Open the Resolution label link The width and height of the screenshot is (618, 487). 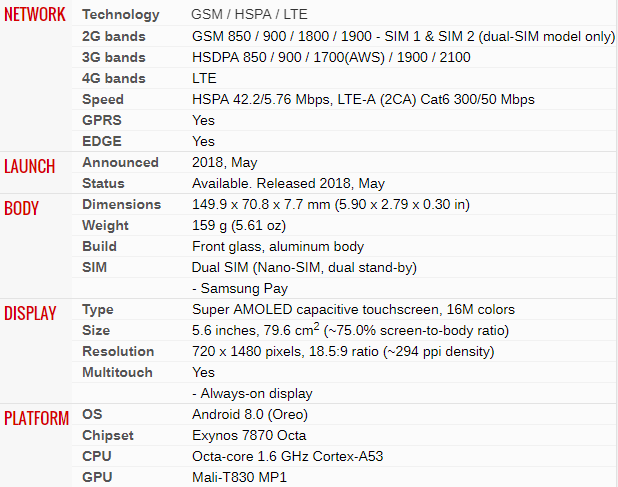[118, 351]
